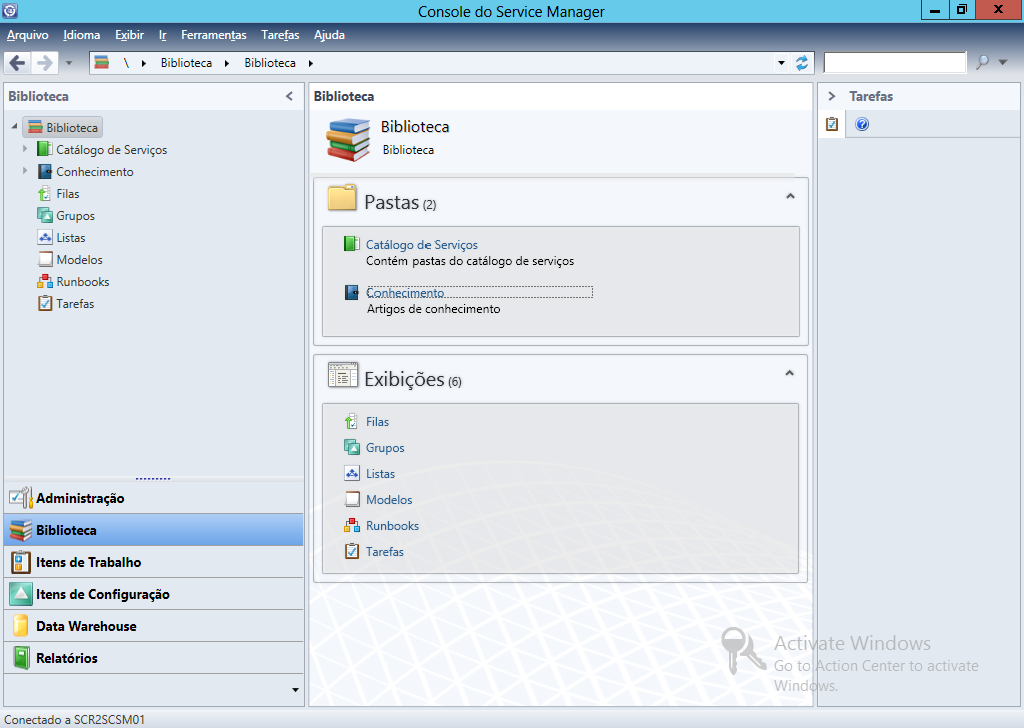Screen dimensions: 1024x728
Task: Click the books icon in the address bar
Action: [101, 63]
